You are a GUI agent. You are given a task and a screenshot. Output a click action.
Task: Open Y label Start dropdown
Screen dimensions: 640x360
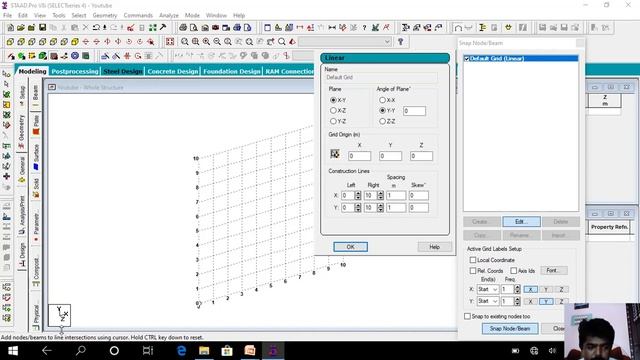[488, 302]
